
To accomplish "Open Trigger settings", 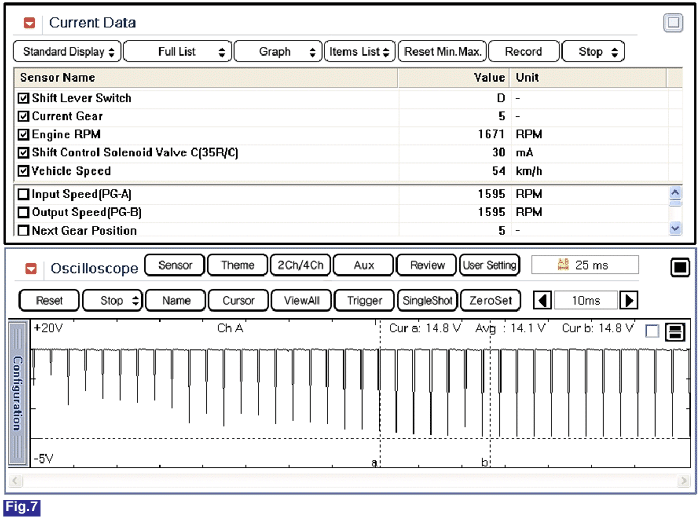I will click(x=364, y=300).
